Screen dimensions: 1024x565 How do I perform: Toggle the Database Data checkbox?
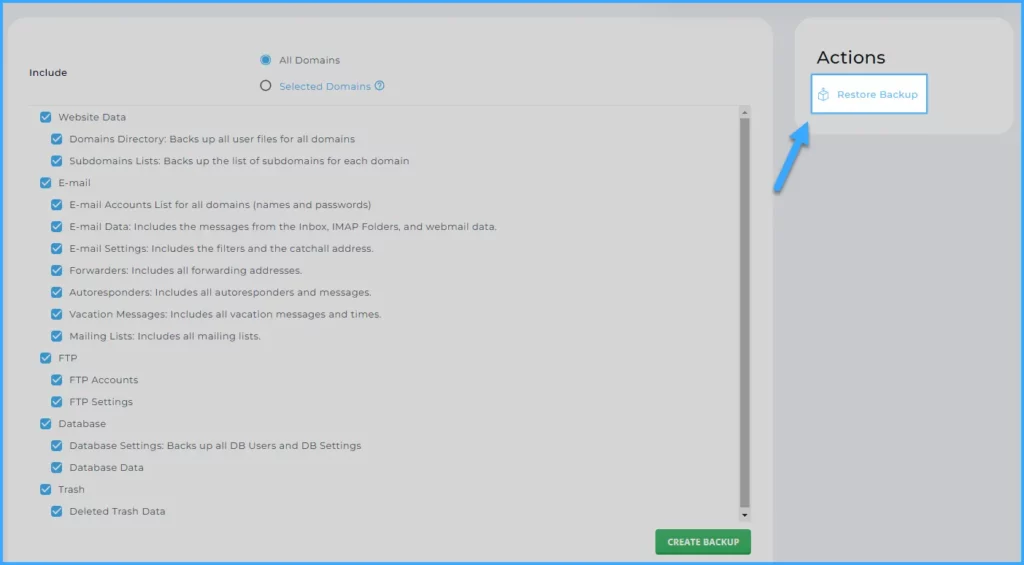[57, 468]
